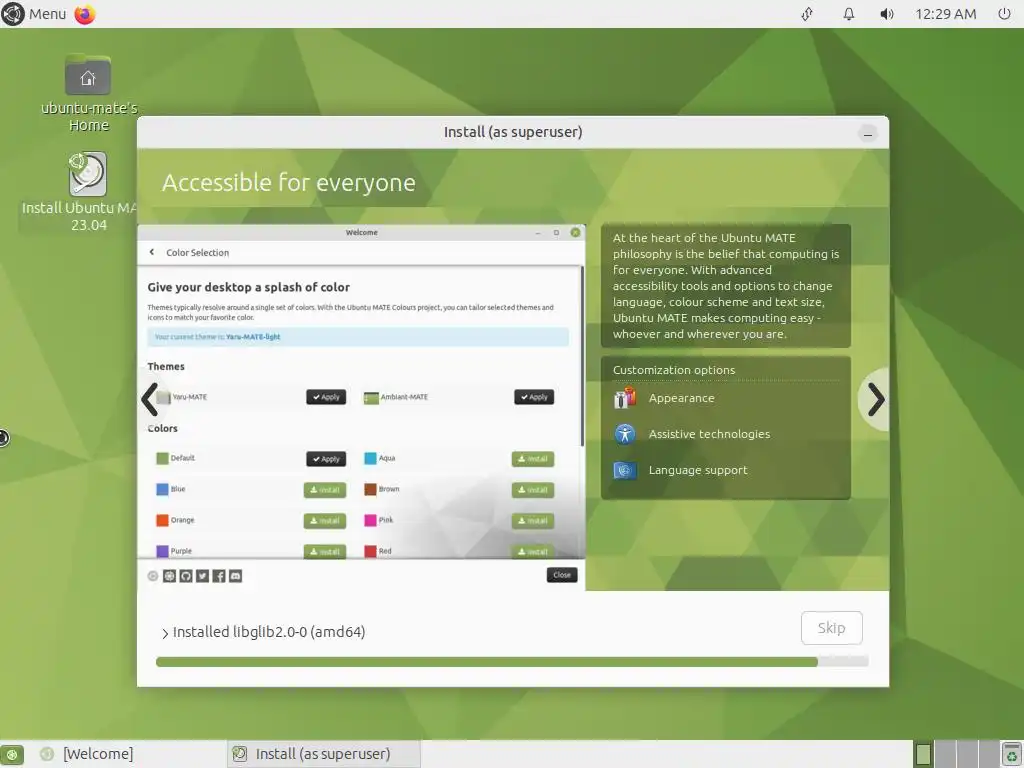Open the 12:29 AM clock
This screenshot has height=768, width=1024.
(x=945, y=14)
